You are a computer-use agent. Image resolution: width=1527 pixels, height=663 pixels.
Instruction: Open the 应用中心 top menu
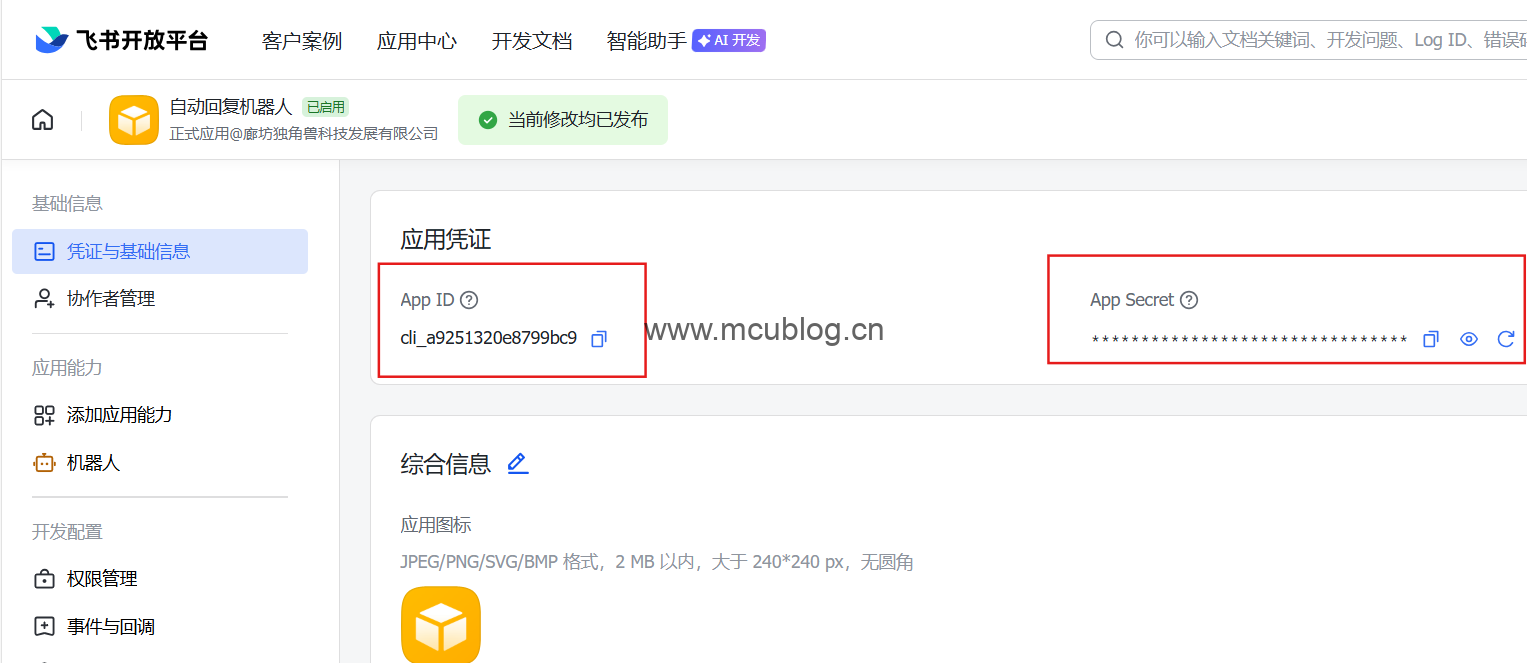click(x=417, y=41)
